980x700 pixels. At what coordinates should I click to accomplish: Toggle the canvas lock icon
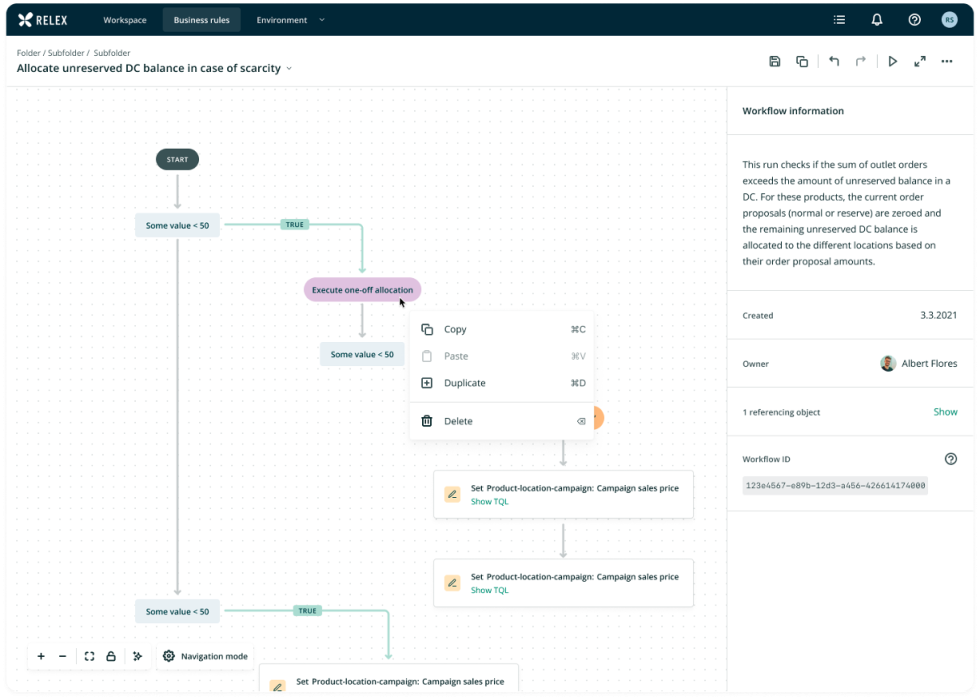coord(111,656)
